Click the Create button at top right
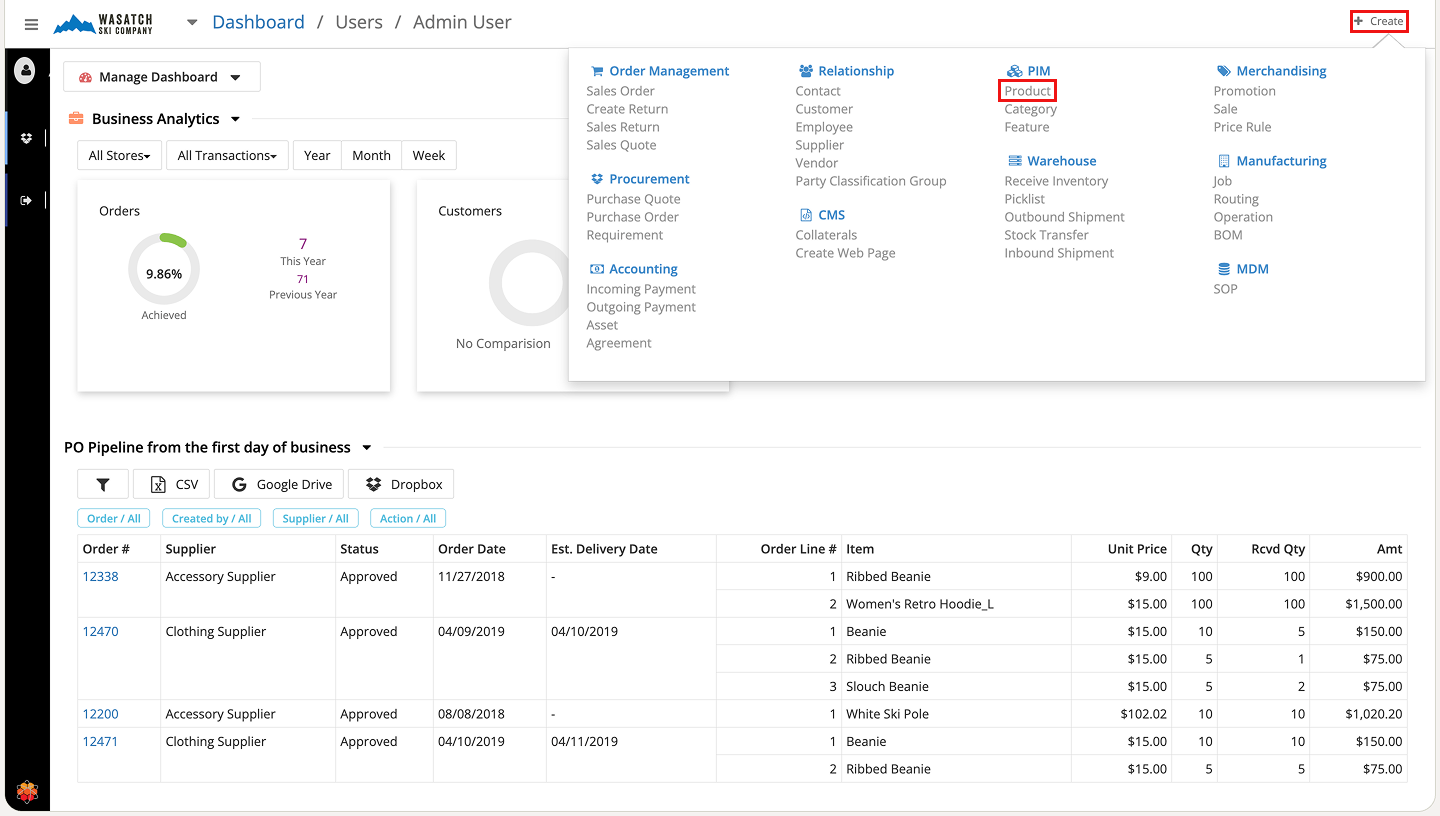The width and height of the screenshot is (1440, 816). pos(1379,21)
